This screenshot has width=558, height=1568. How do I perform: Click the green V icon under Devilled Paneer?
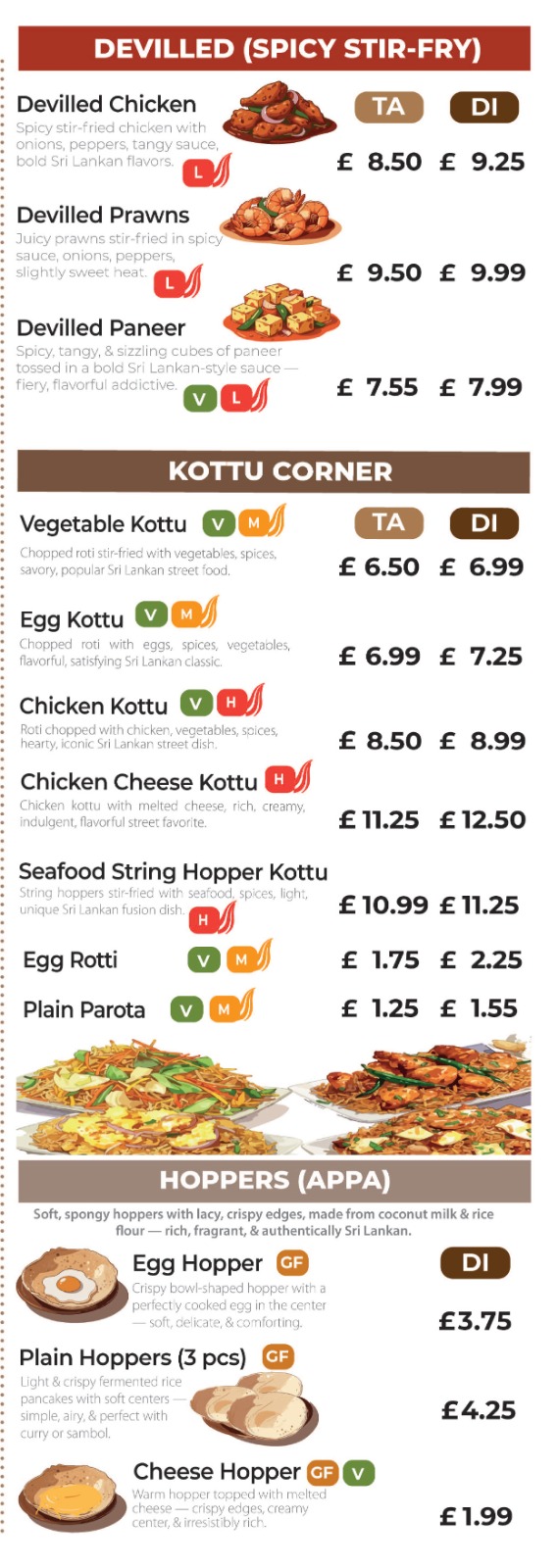point(200,398)
